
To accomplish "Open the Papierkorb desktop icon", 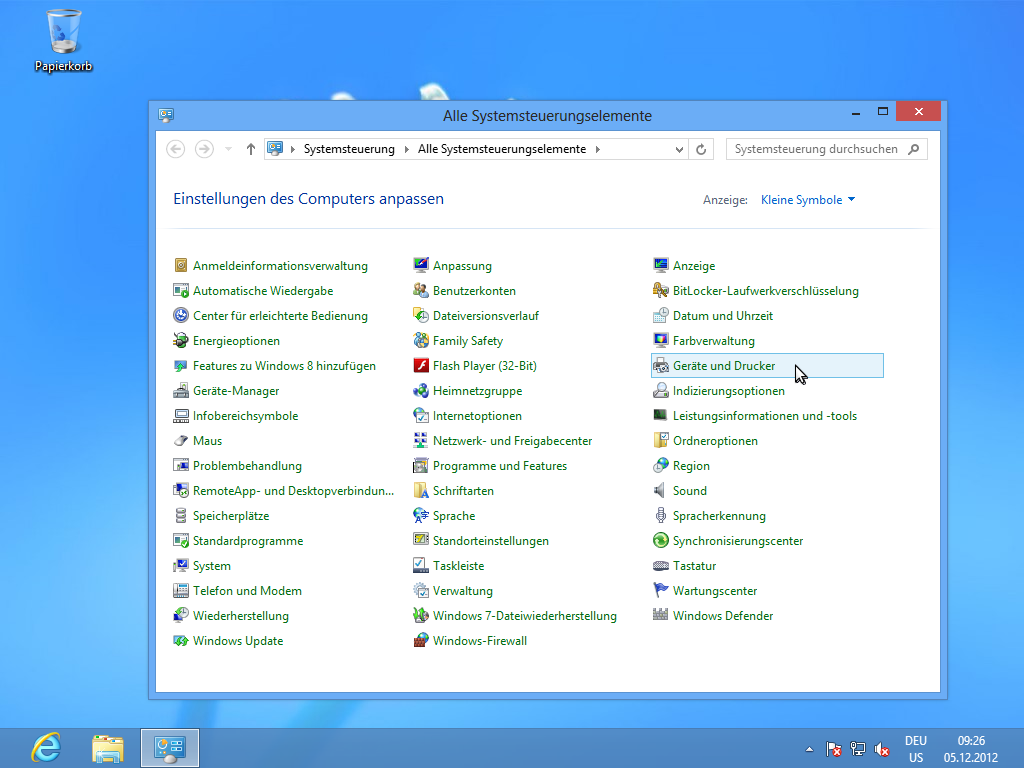I will (63, 40).
